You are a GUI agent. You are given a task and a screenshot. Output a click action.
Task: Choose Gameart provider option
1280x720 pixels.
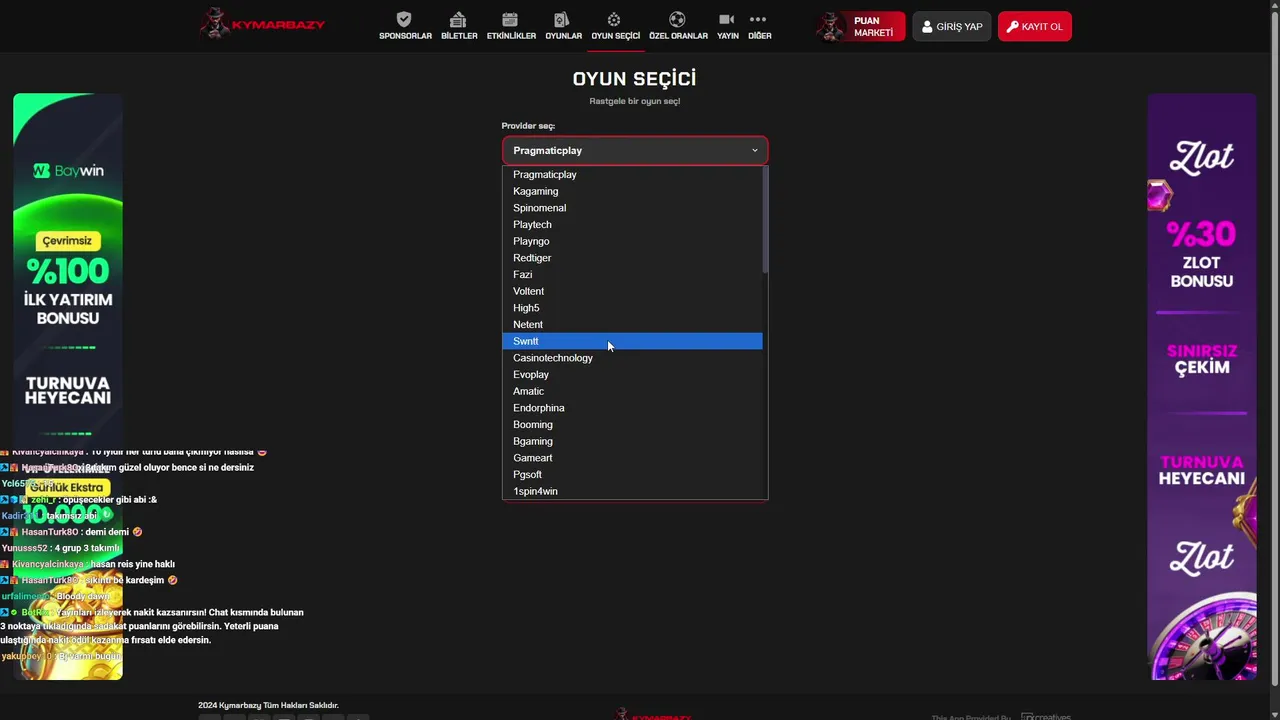632,458
